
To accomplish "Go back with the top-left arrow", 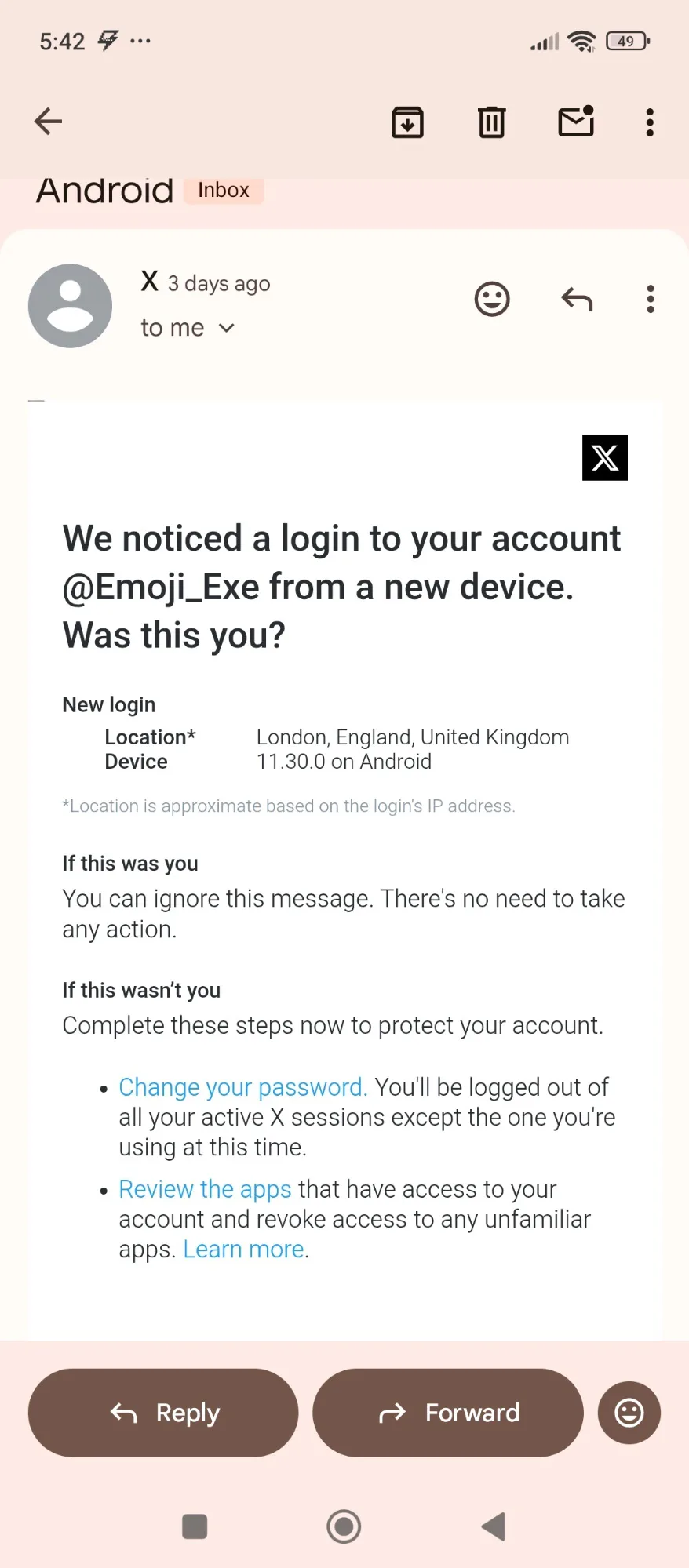I will [x=49, y=122].
